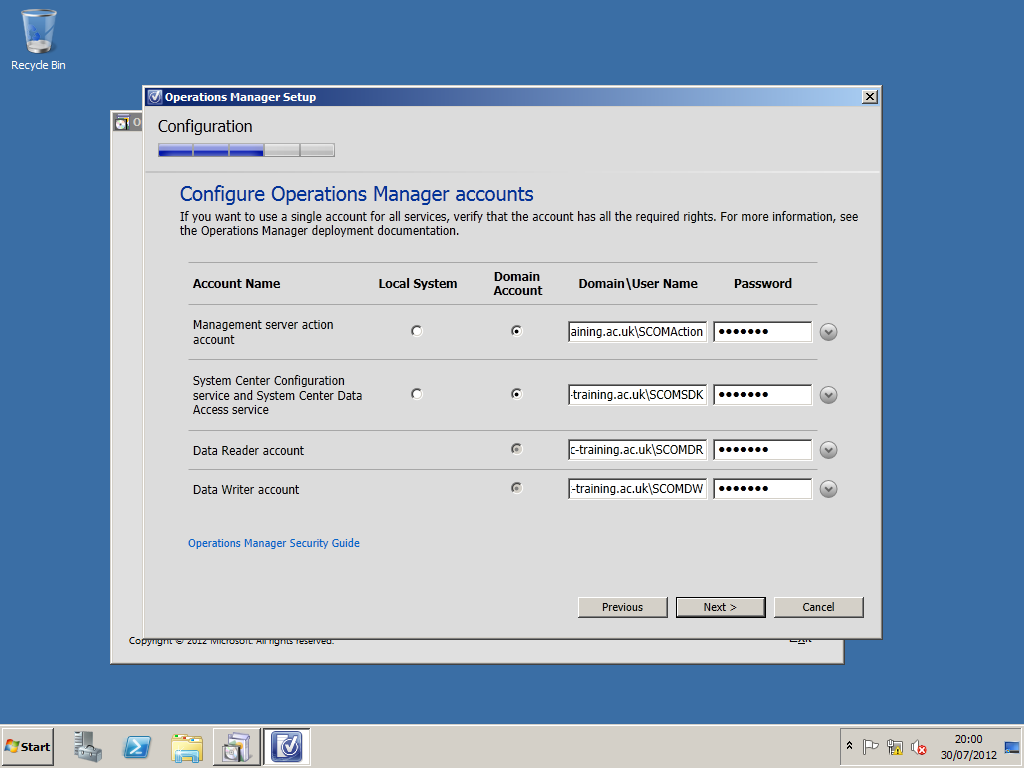Click the SCOMDW user name field
The height and width of the screenshot is (768, 1024).
tap(637, 488)
